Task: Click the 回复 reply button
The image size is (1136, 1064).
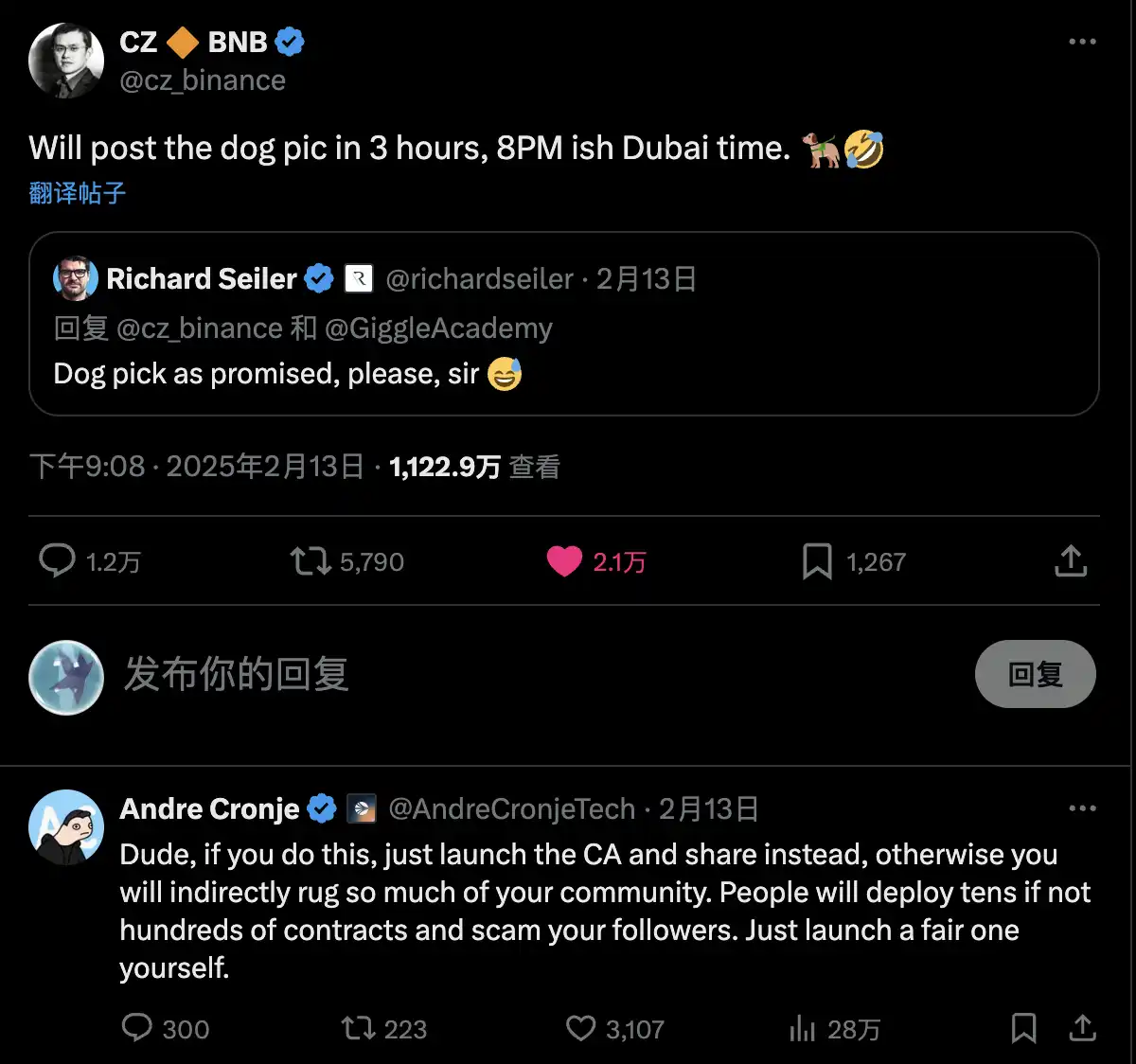Action: pyautogui.click(x=1035, y=674)
